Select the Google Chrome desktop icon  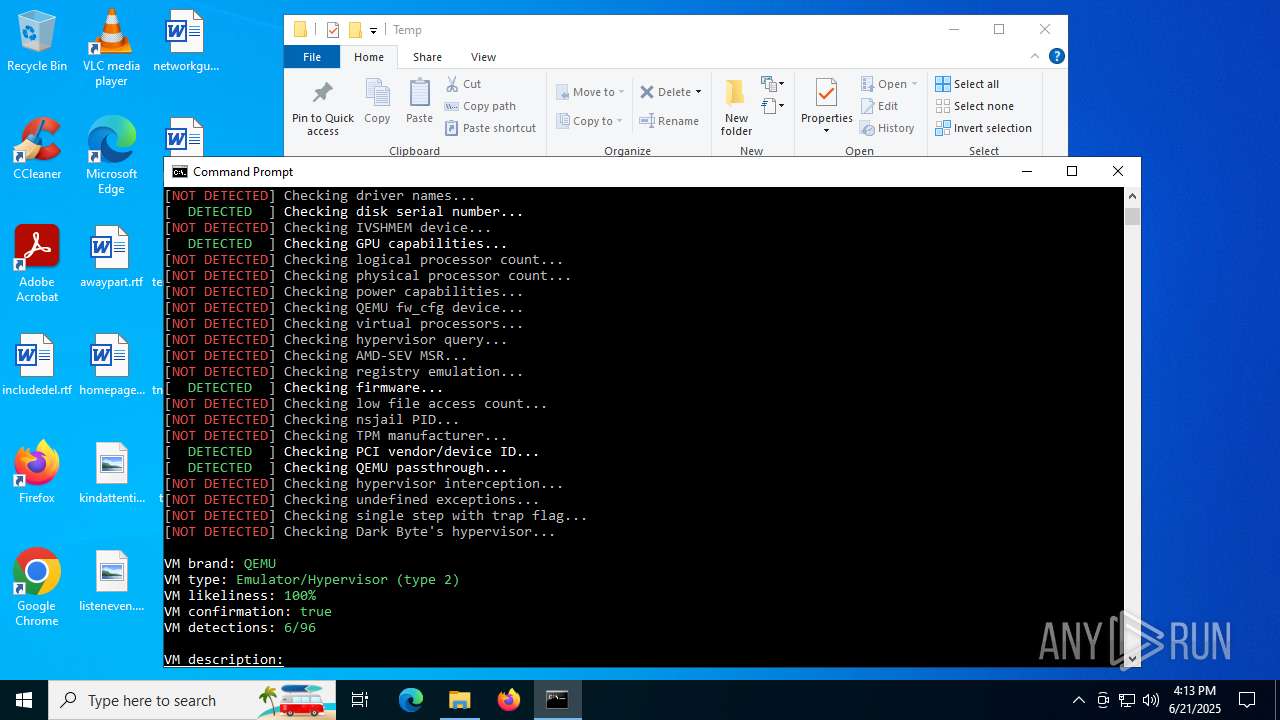tap(37, 588)
